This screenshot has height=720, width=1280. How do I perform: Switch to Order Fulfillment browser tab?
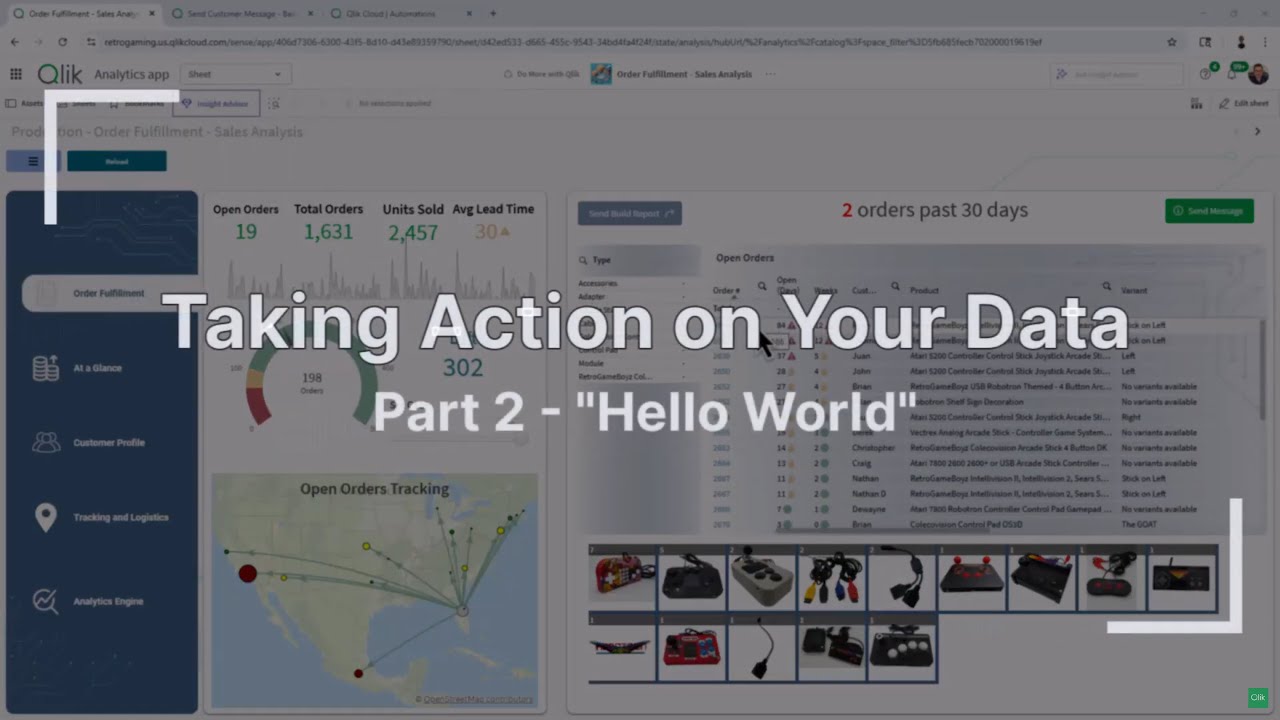pyautogui.click(x=82, y=13)
